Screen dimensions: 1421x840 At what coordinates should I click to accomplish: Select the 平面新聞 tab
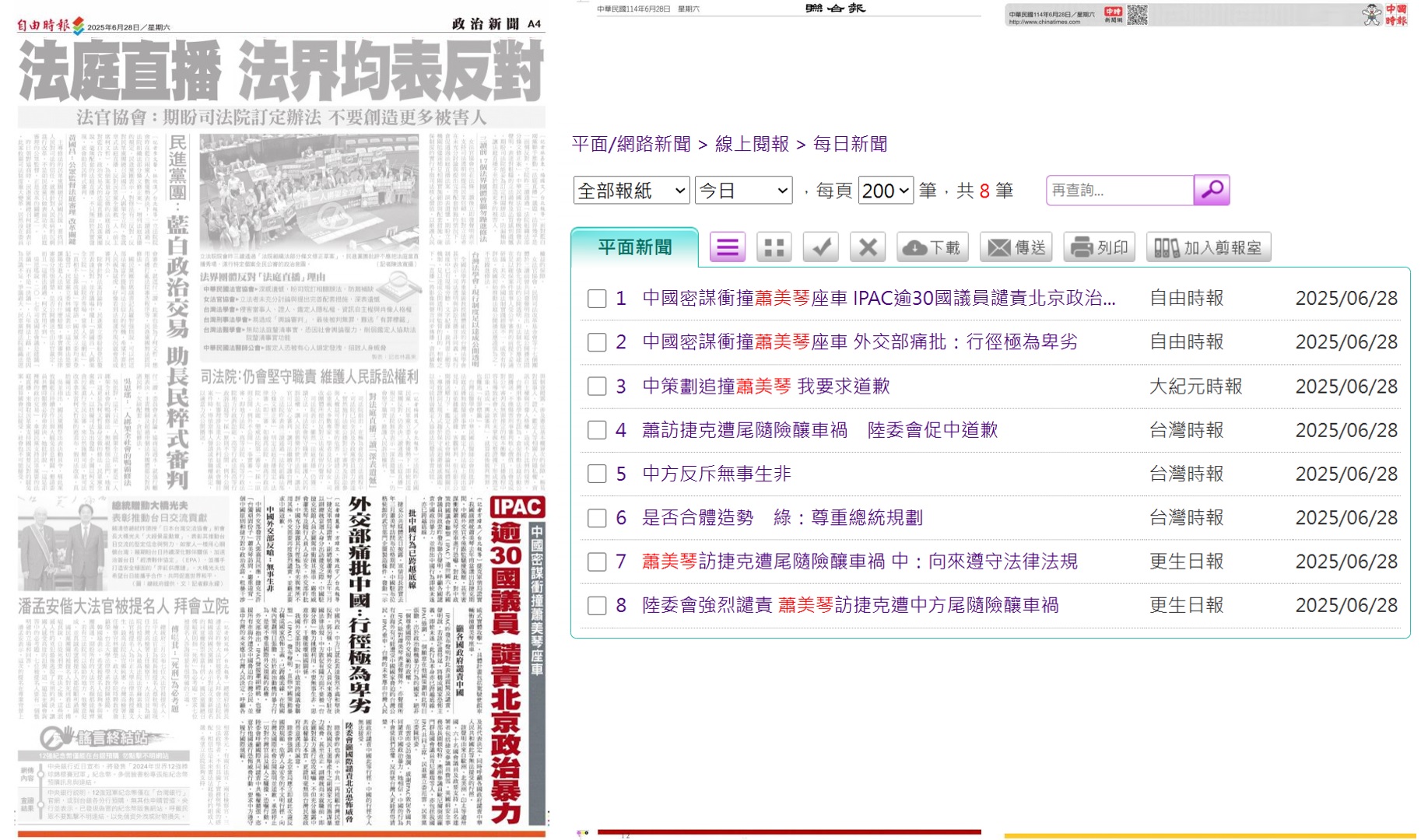(634, 247)
